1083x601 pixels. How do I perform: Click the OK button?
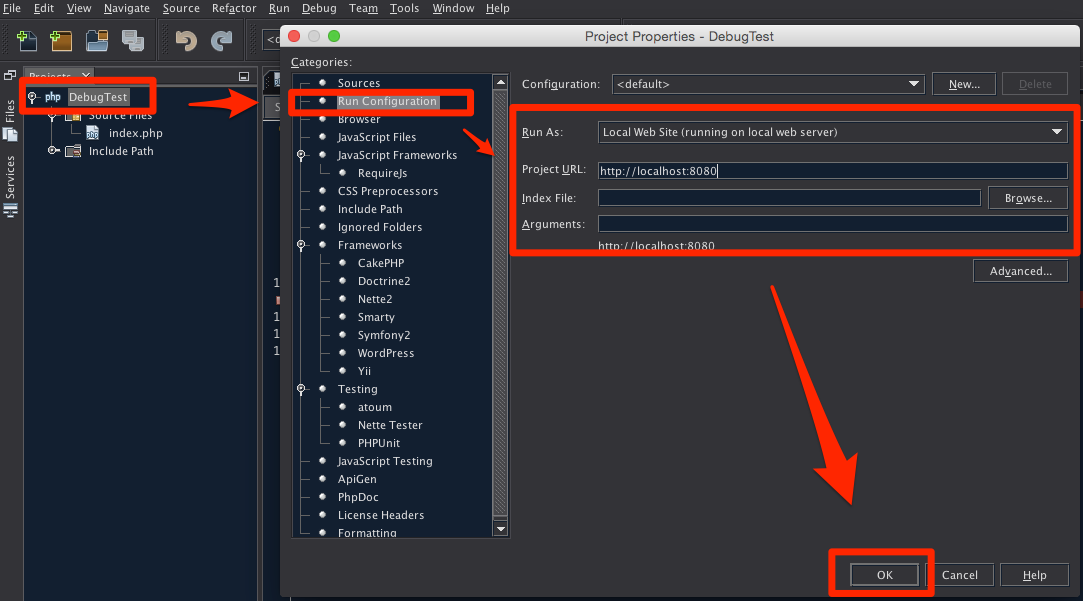(x=884, y=575)
